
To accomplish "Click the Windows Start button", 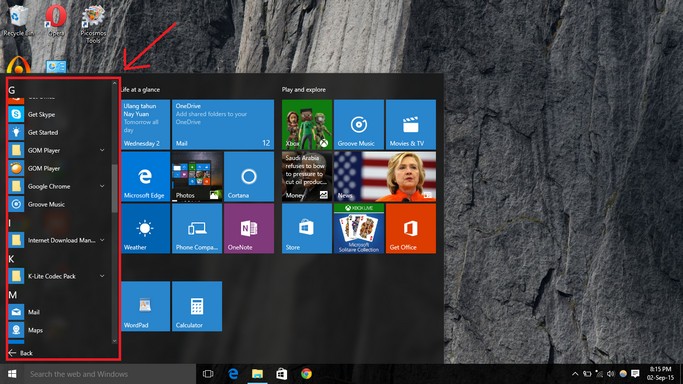I will (12, 374).
